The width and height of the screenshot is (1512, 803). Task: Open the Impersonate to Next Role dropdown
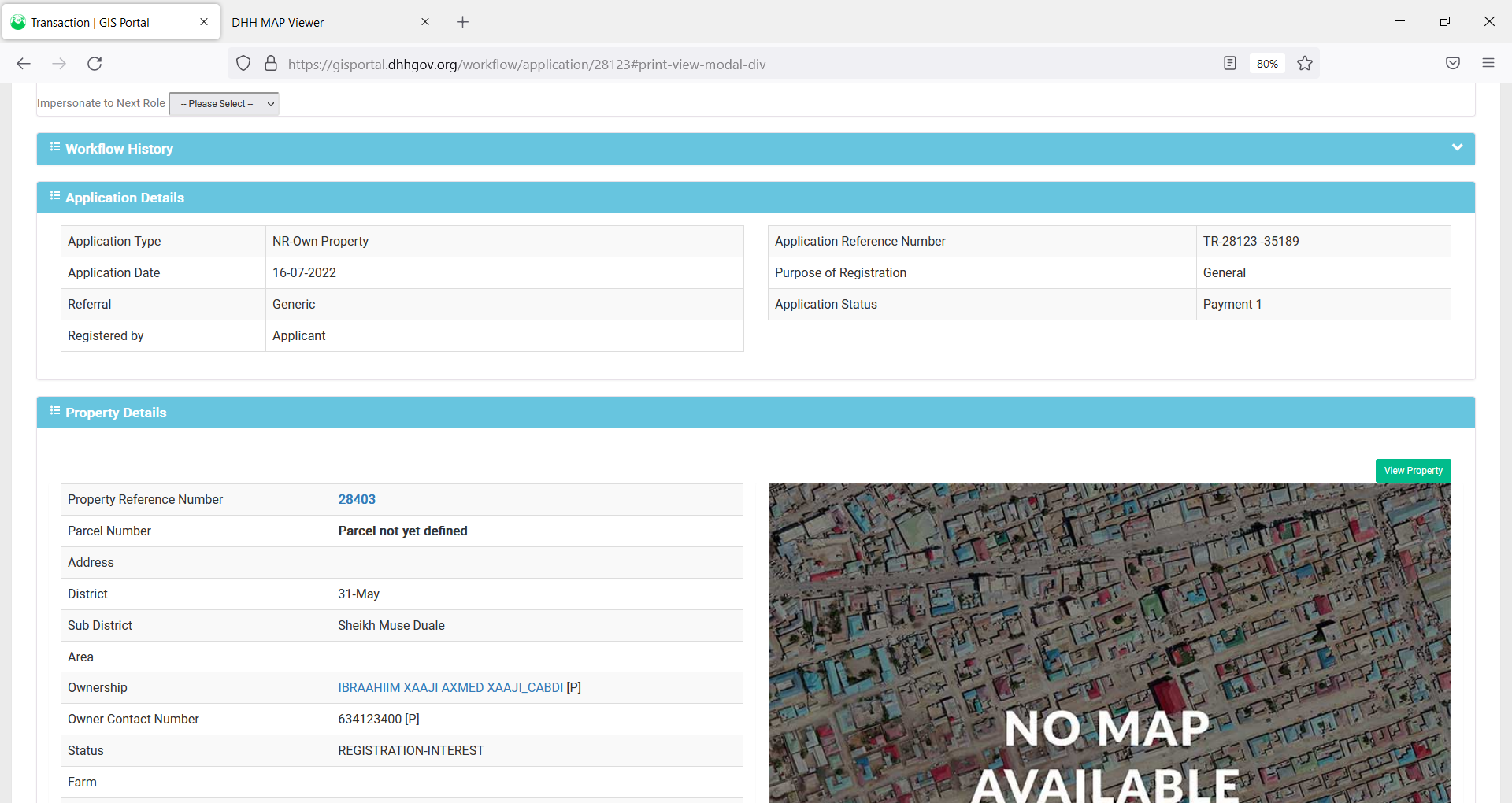224,104
